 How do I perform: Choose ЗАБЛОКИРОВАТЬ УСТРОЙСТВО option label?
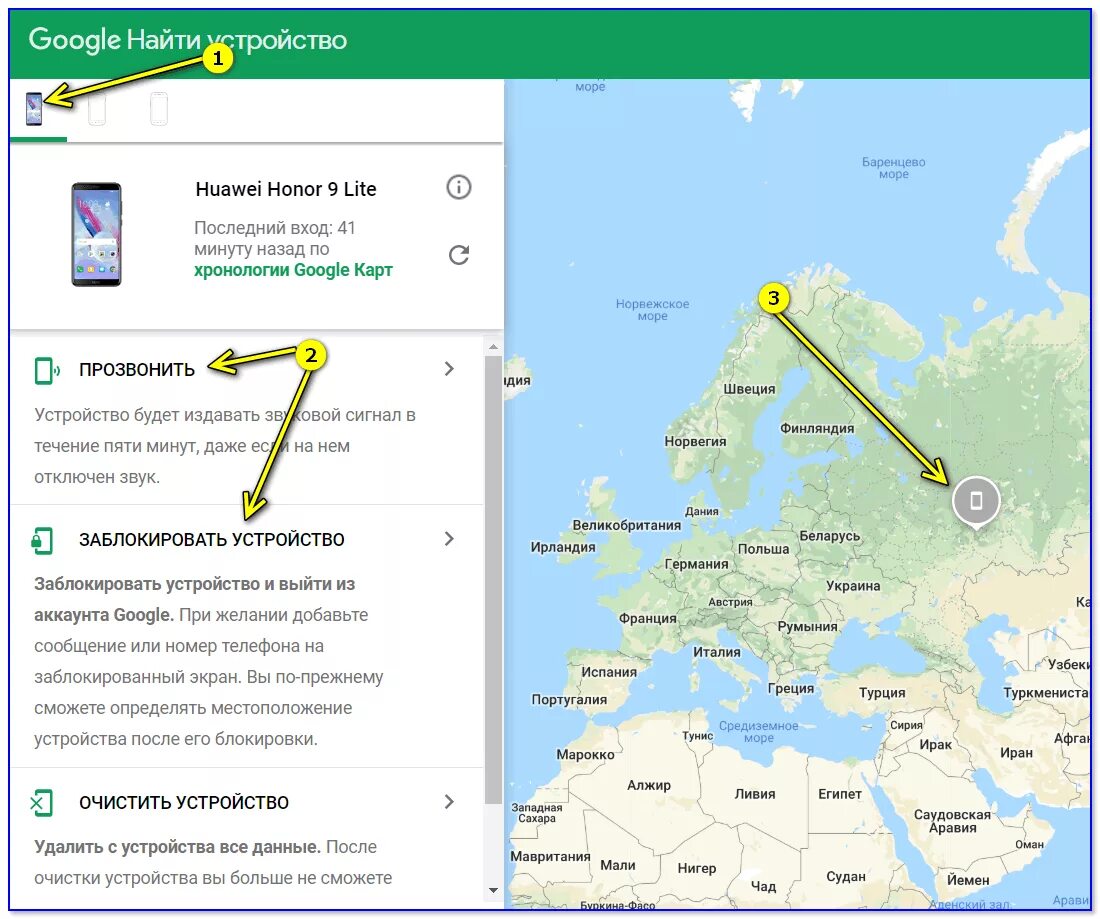pyautogui.click(x=212, y=539)
